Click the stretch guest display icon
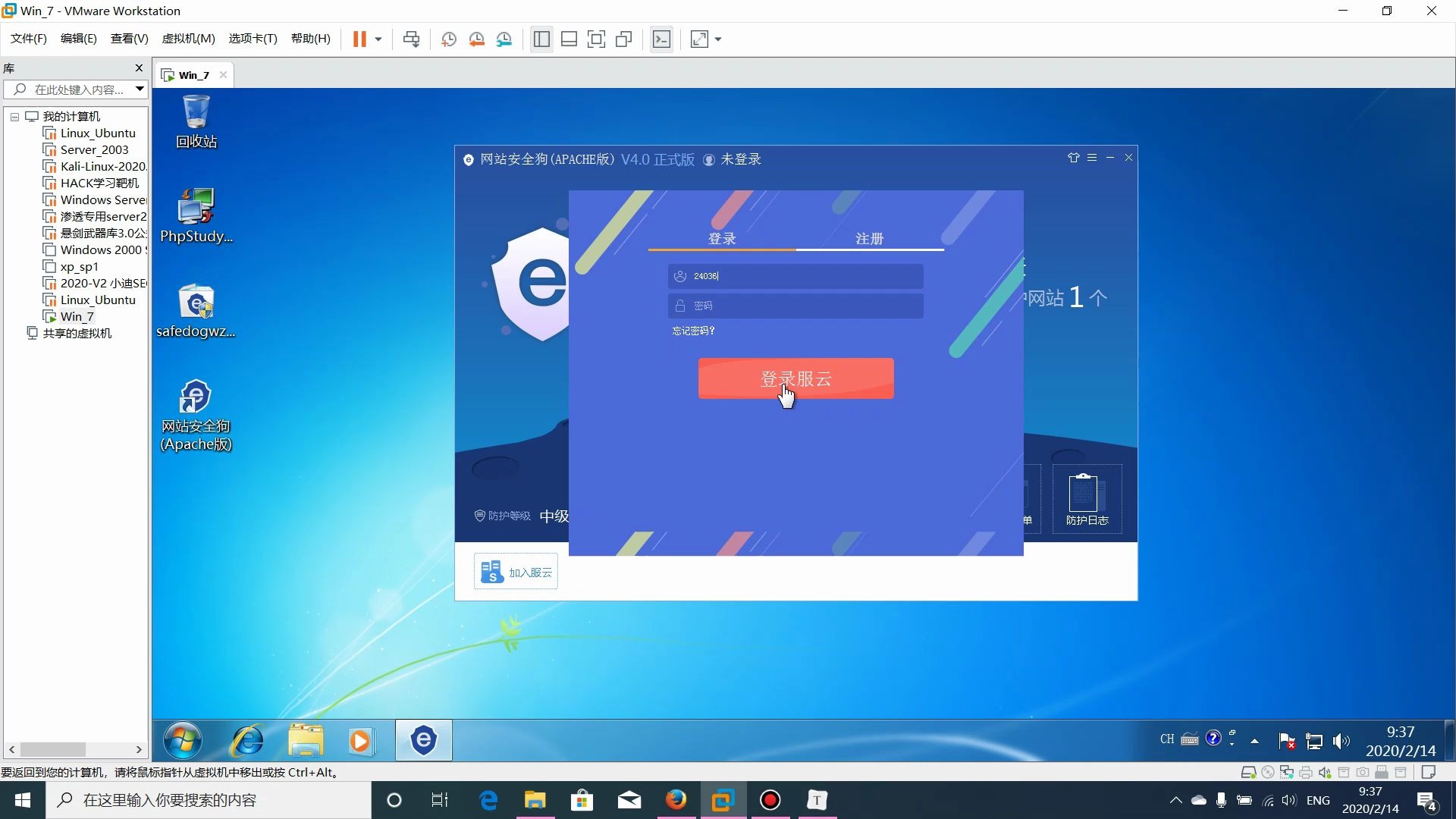 [699, 39]
